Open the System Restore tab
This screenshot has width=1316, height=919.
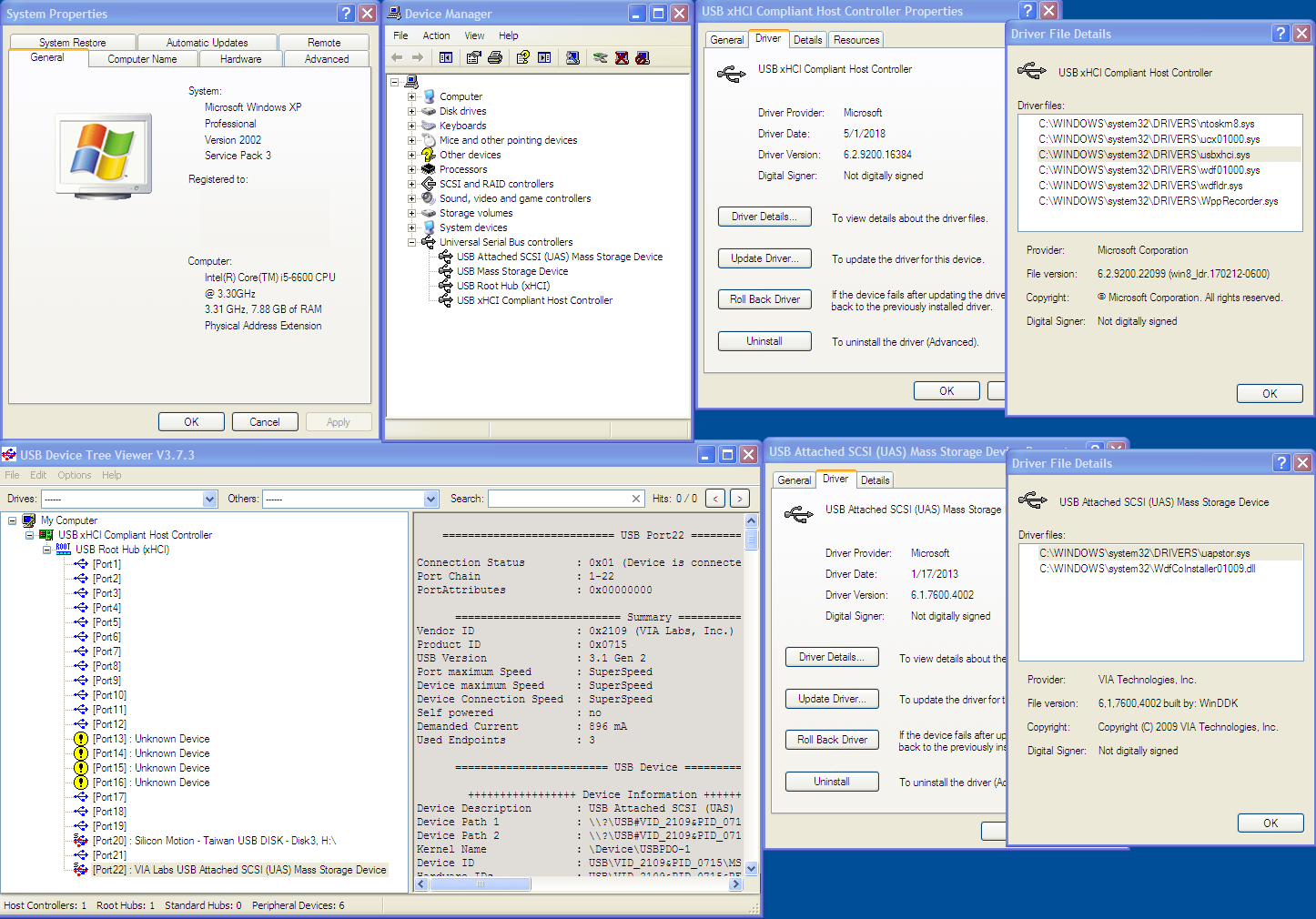click(x=73, y=43)
